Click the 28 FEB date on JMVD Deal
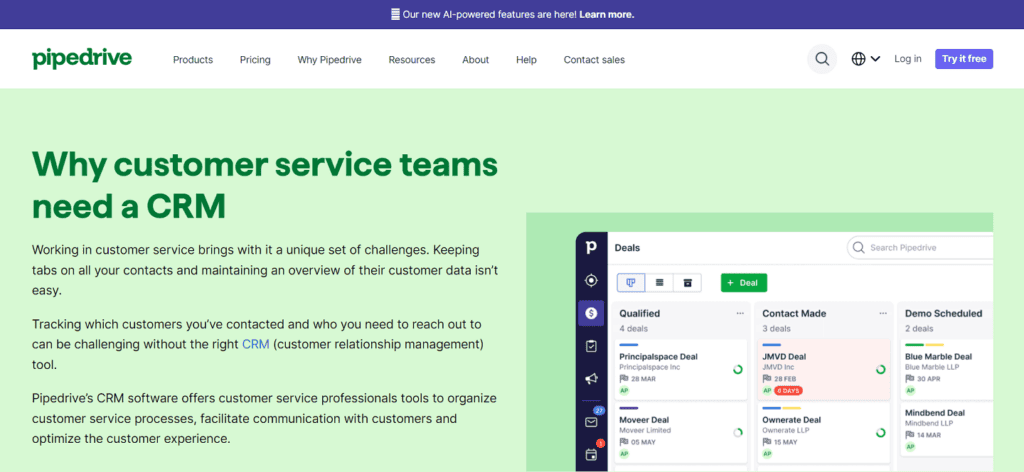1024x472 pixels. pos(786,379)
